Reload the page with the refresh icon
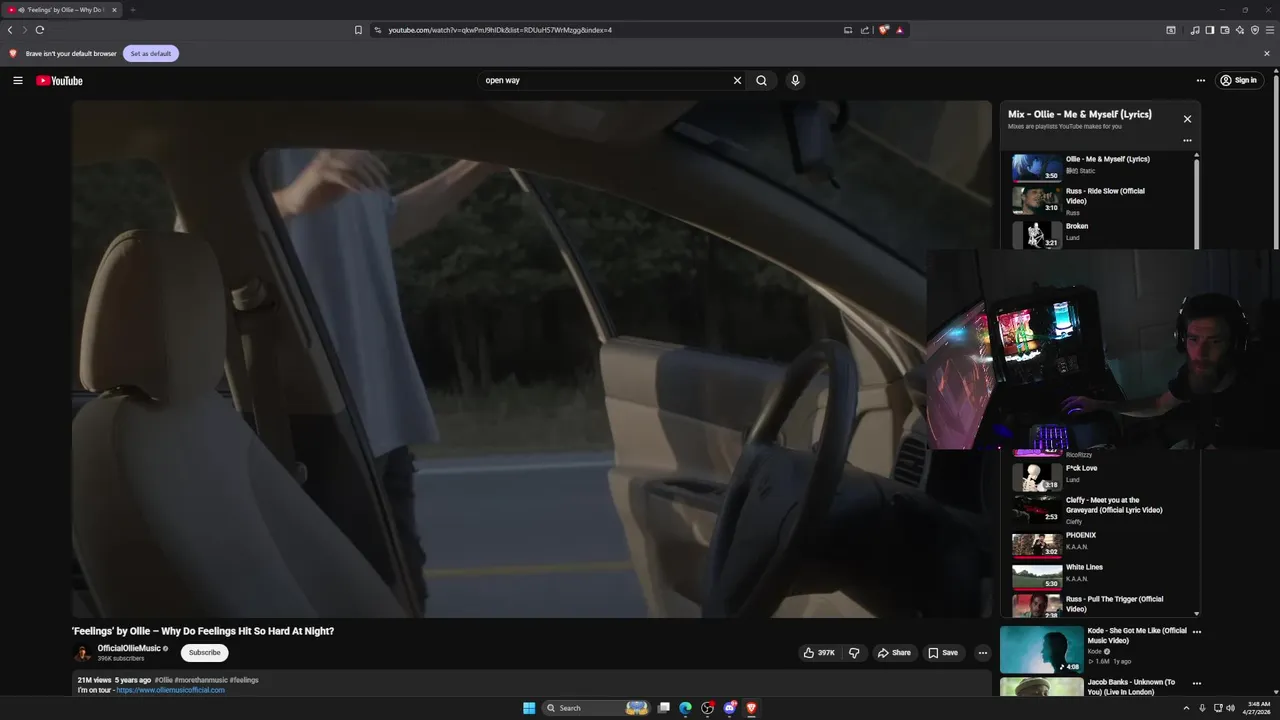Screen dimensions: 1280x720 tap(40, 30)
